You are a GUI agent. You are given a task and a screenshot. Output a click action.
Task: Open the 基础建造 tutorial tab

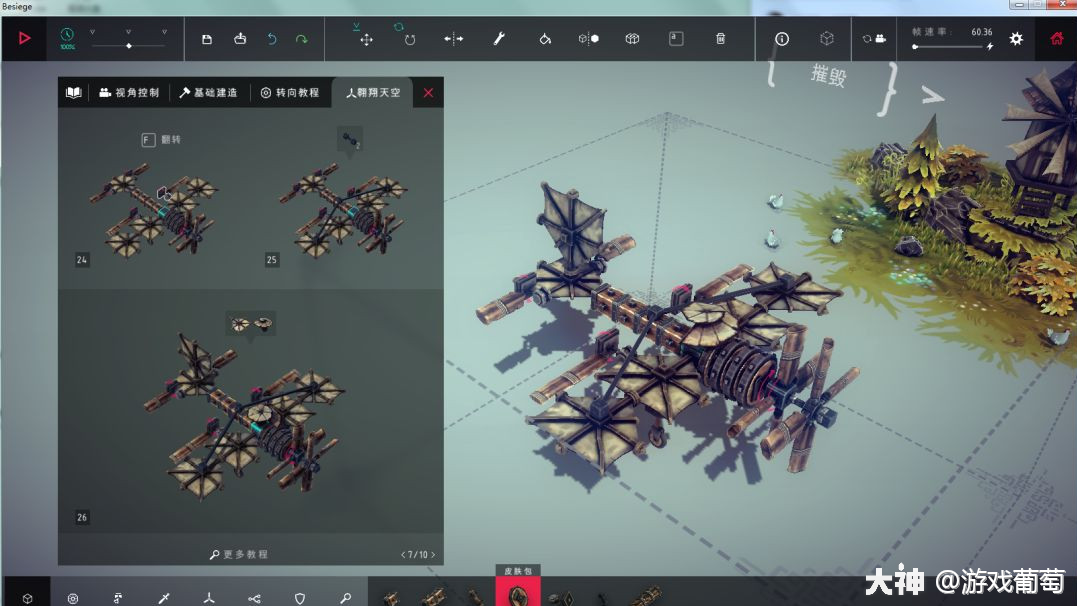pos(208,93)
